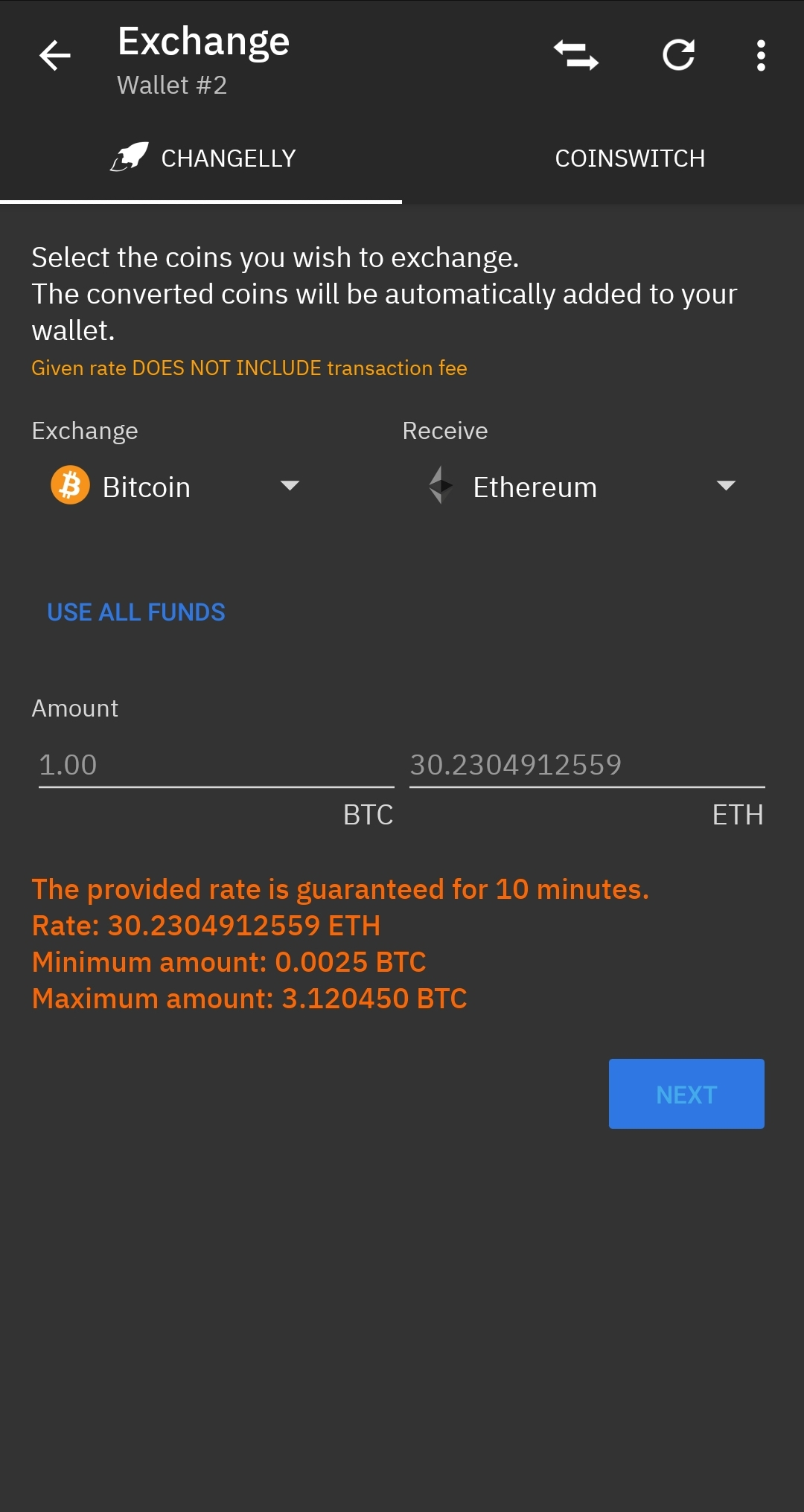Screen dimensions: 804x1512
Task: Focus the BTC amount input field
Action: point(216,765)
